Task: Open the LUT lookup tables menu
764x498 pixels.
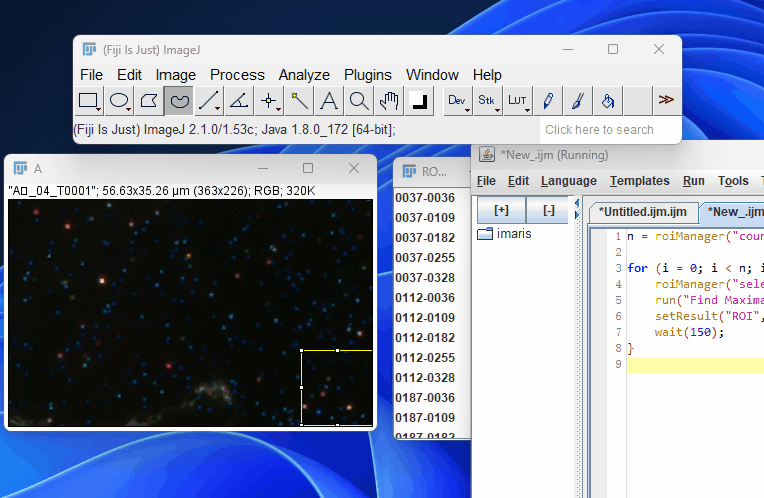Action: point(517,101)
